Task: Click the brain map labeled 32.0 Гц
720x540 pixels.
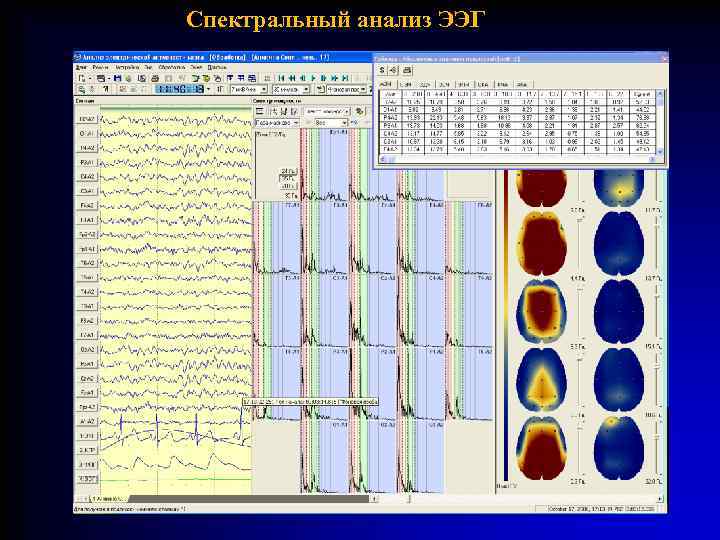Action: [619, 449]
